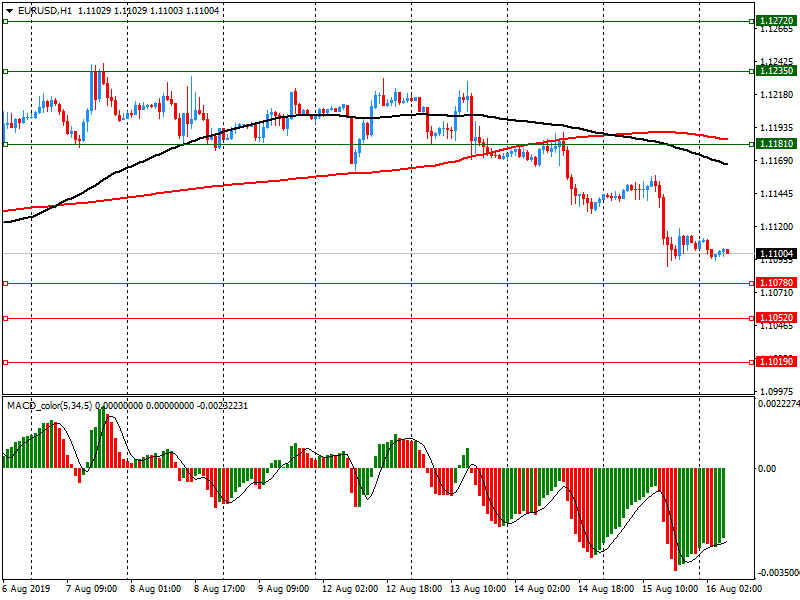Select the 1.11004 current price label
This screenshot has width=800, height=600.
[x=776, y=254]
